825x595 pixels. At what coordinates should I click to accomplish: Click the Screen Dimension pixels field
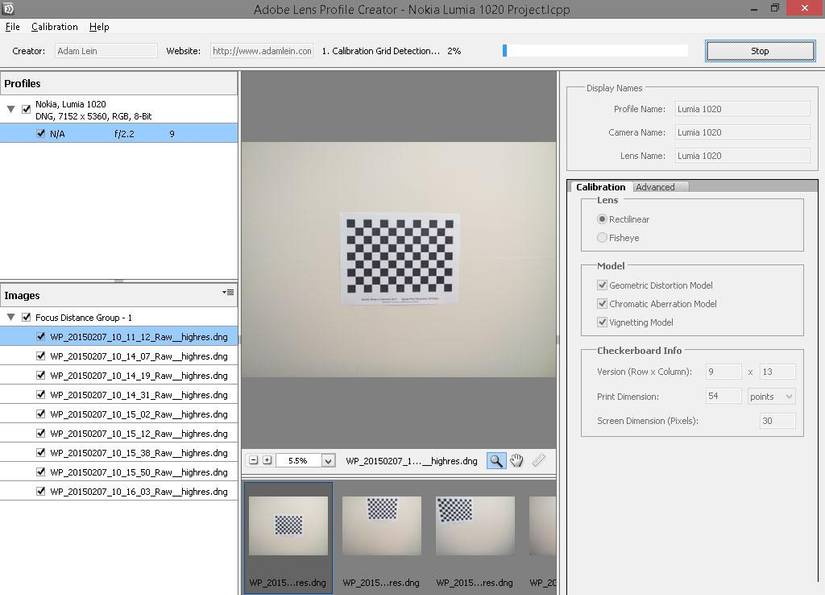[x=777, y=421]
